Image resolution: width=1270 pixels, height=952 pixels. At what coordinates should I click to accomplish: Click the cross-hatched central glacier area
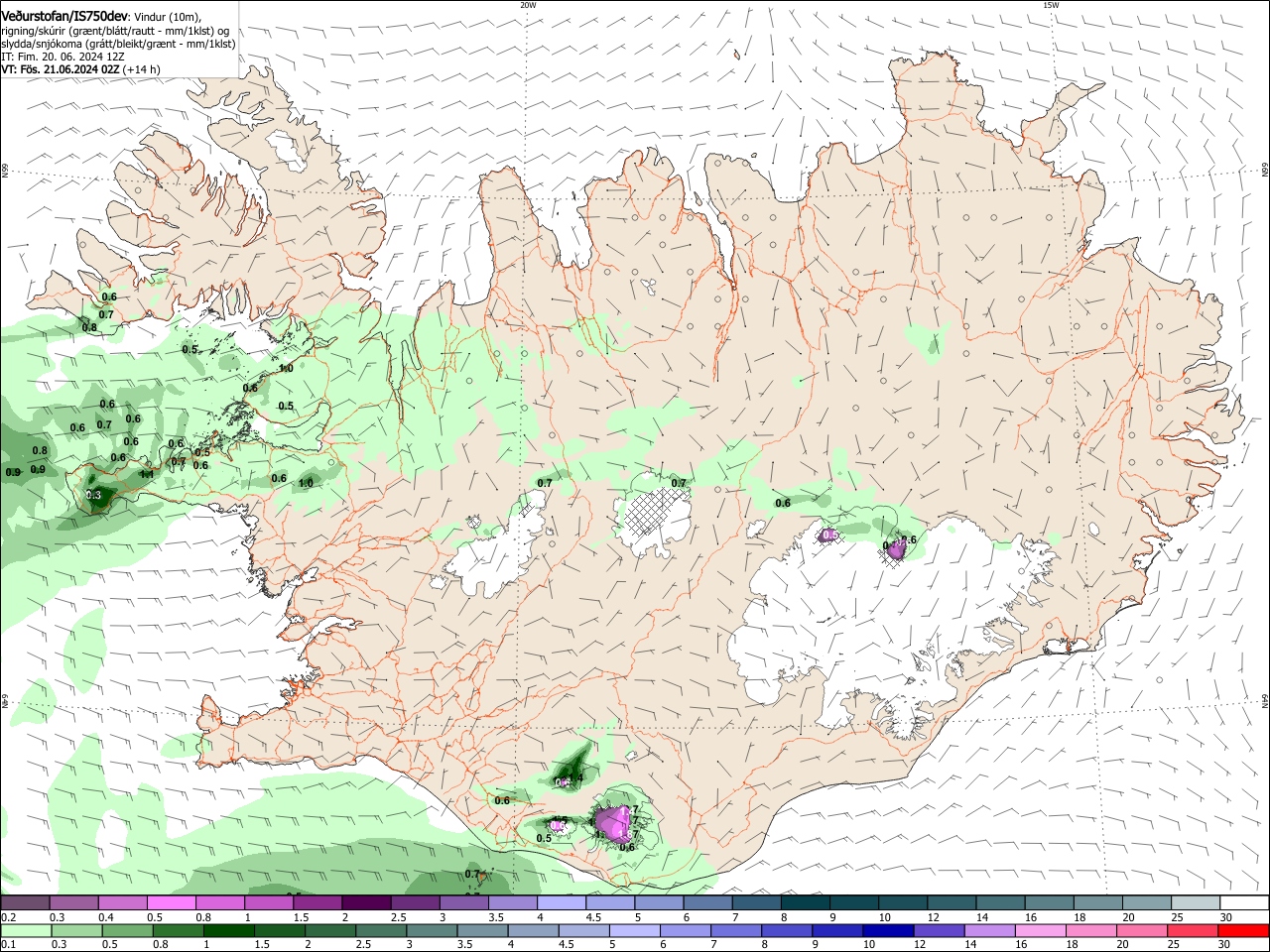pos(652,520)
